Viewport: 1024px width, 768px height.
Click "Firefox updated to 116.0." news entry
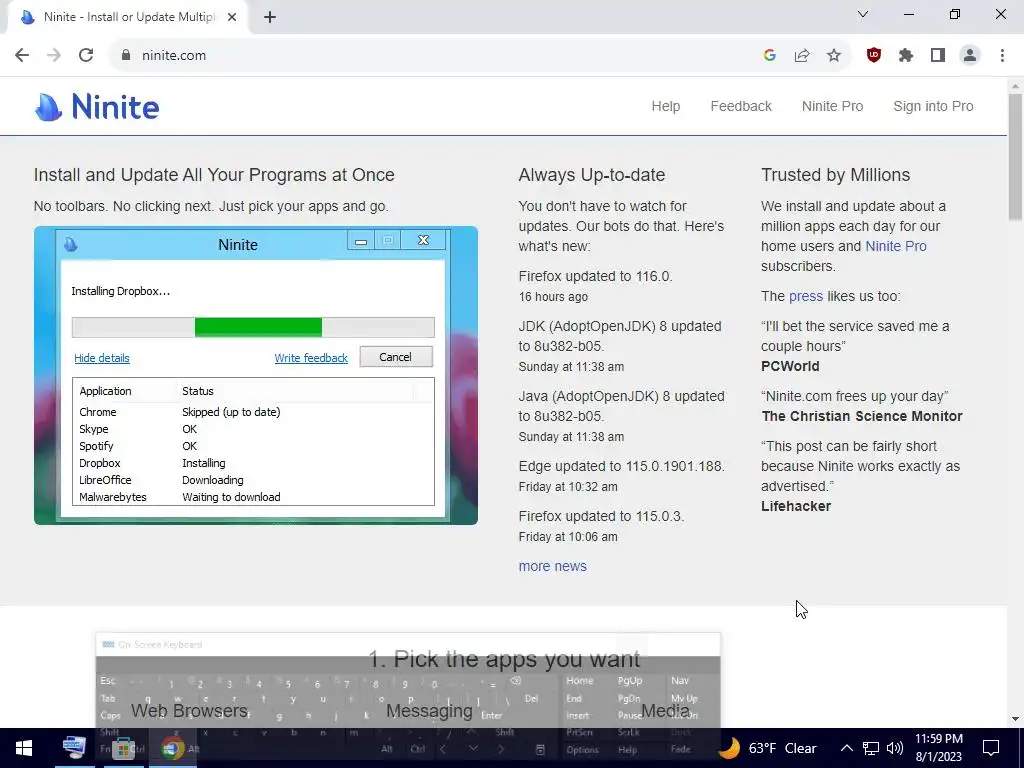tap(596, 276)
